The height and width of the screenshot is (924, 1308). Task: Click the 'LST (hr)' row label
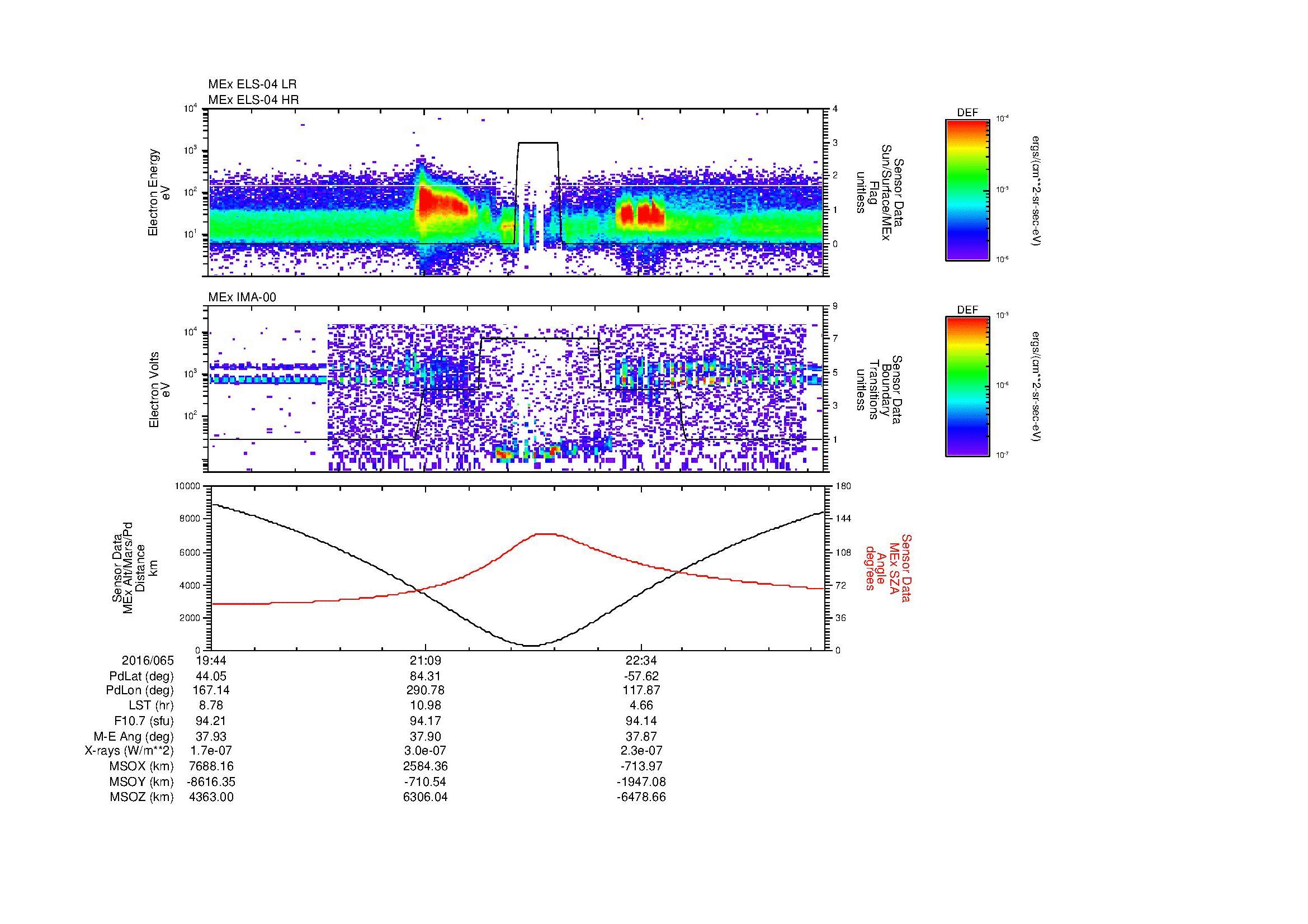pos(150,706)
